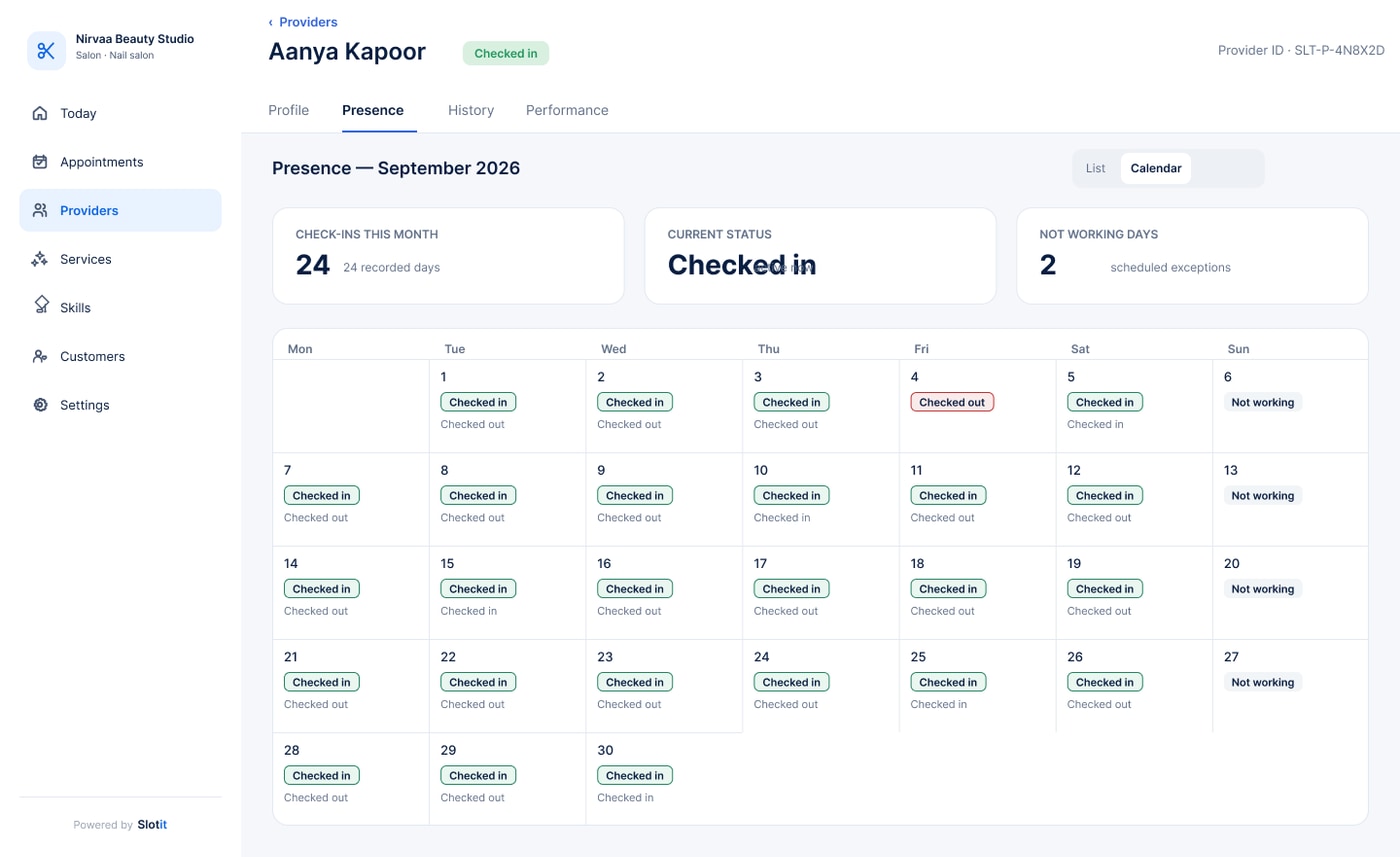The width and height of the screenshot is (1400, 857).
Task: Click the Checked in badge on day 22
Action: [478, 682]
